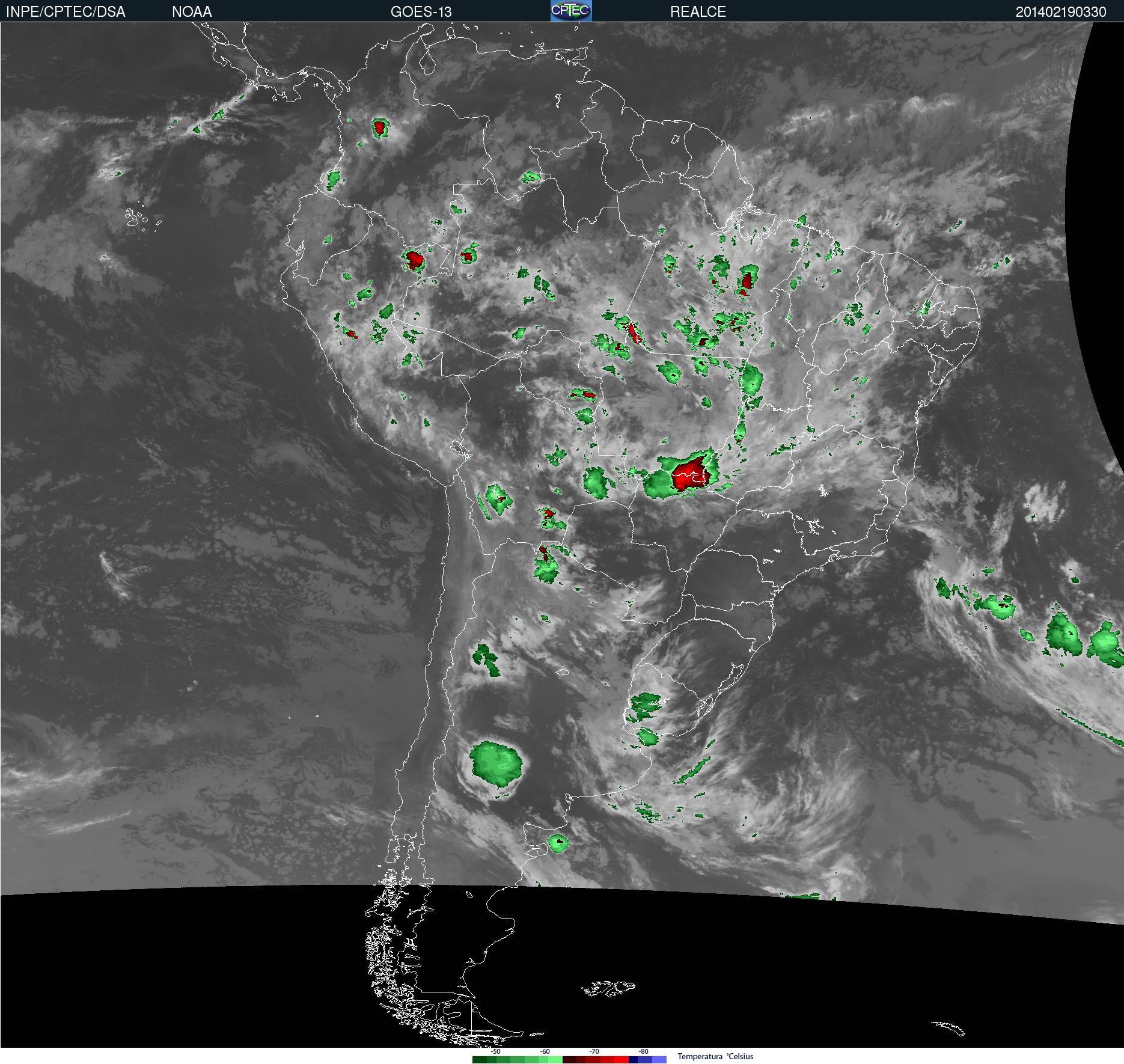This screenshot has width=1124, height=1064.
Task: Click the darkest green legend swatch
Action: (x=480, y=1060)
